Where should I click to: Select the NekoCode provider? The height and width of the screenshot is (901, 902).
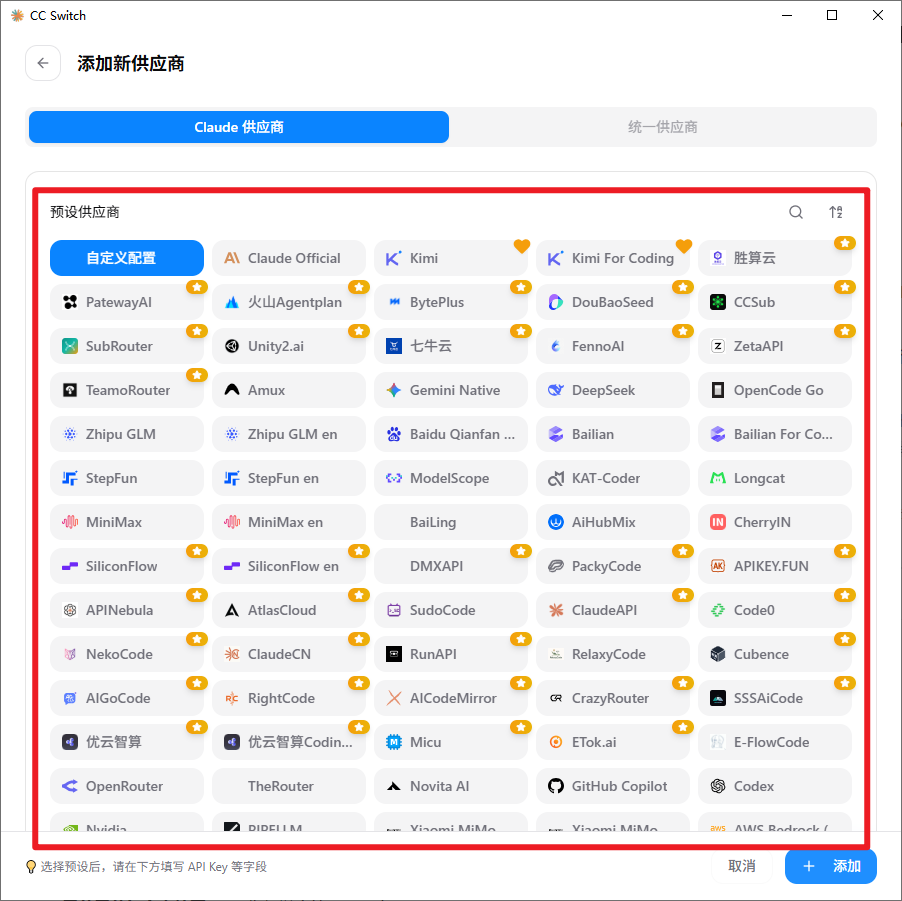pos(127,654)
